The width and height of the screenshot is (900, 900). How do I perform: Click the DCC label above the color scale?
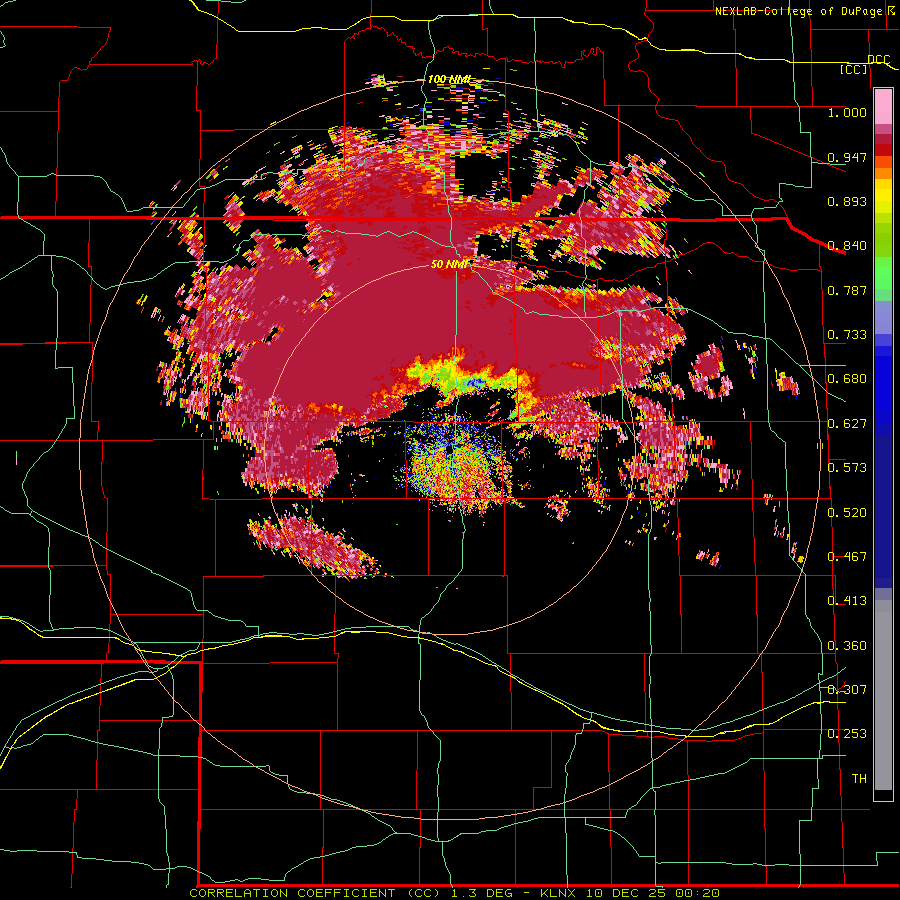coord(879,60)
